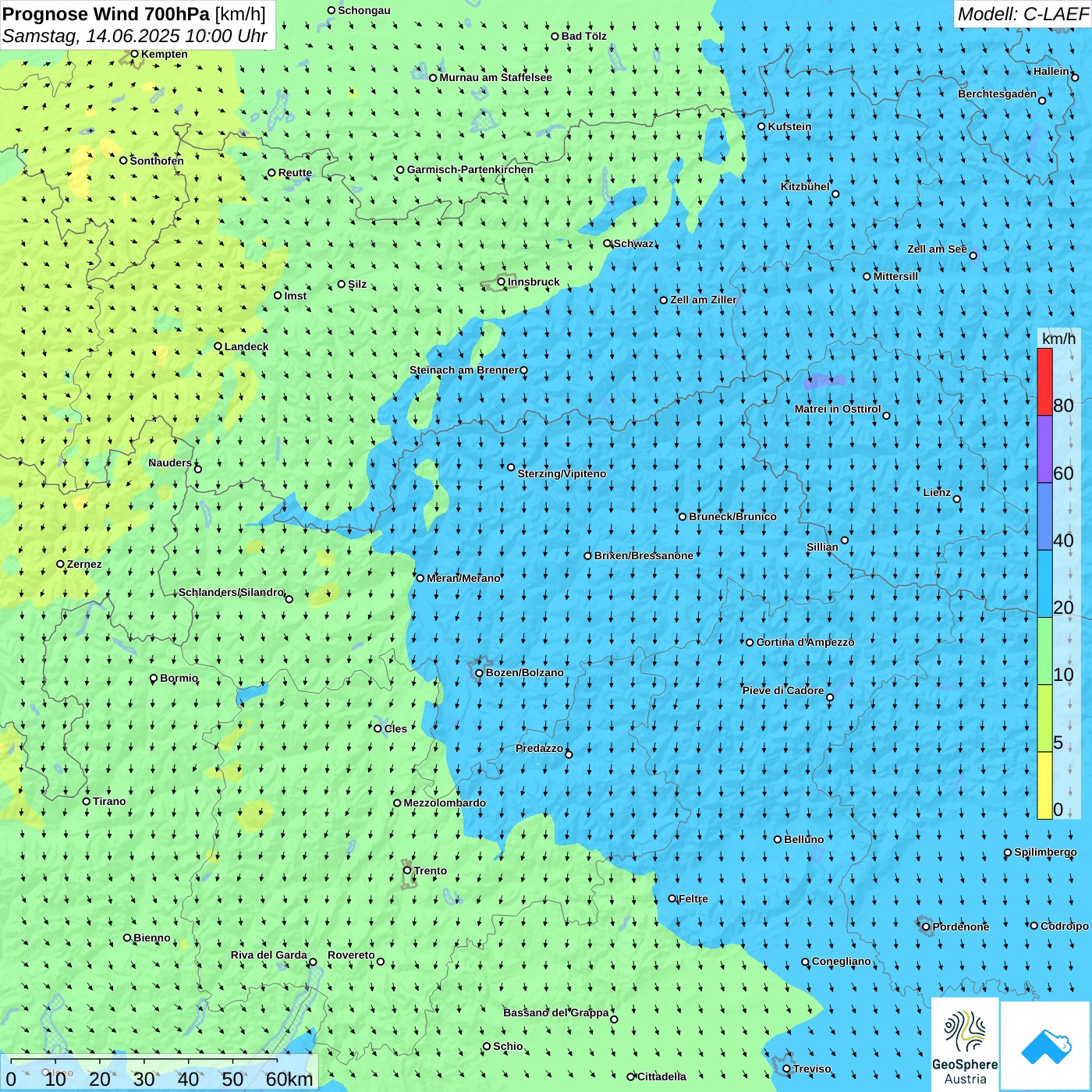1092x1092 pixels.
Task: Click the Tirano city label
Action: (109, 801)
